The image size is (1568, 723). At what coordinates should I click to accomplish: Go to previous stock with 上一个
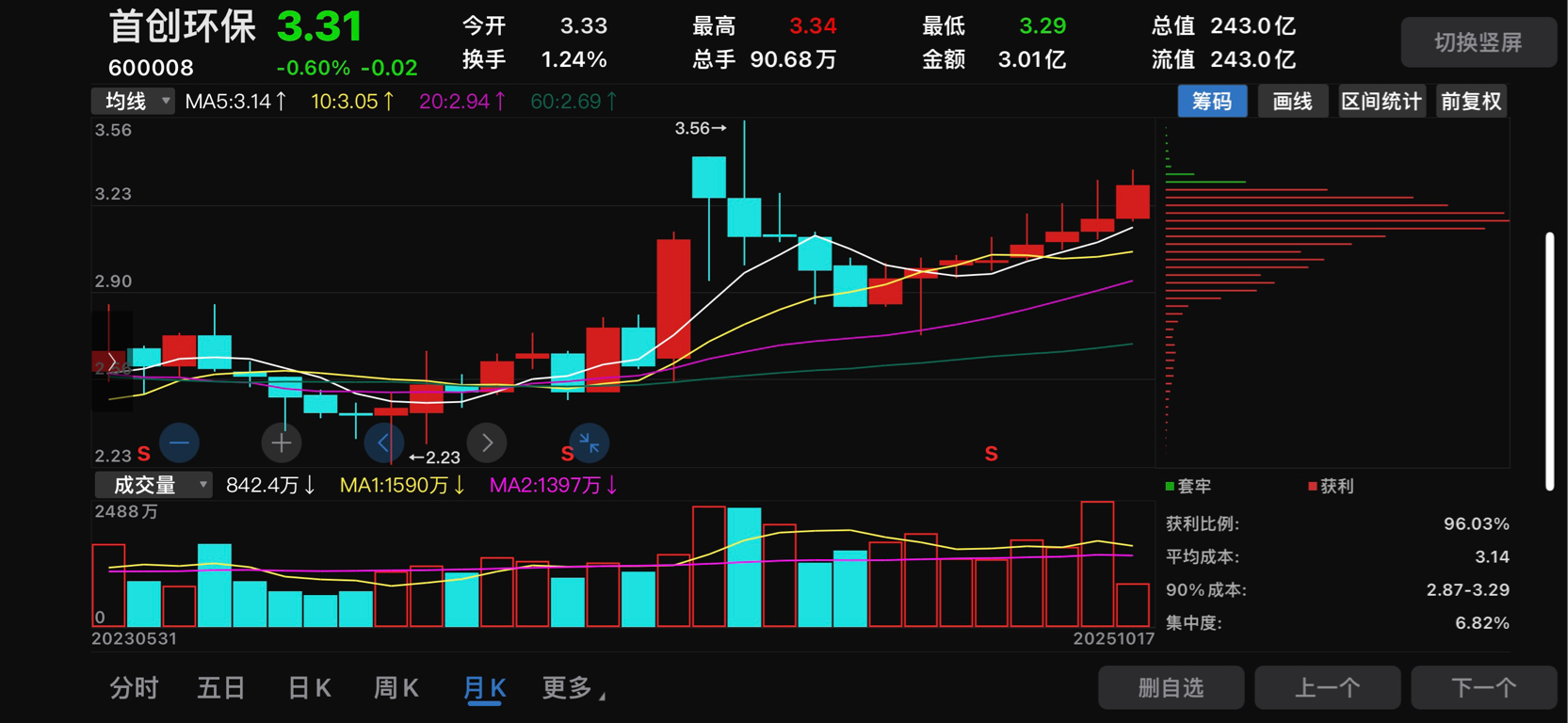click(1327, 687)
